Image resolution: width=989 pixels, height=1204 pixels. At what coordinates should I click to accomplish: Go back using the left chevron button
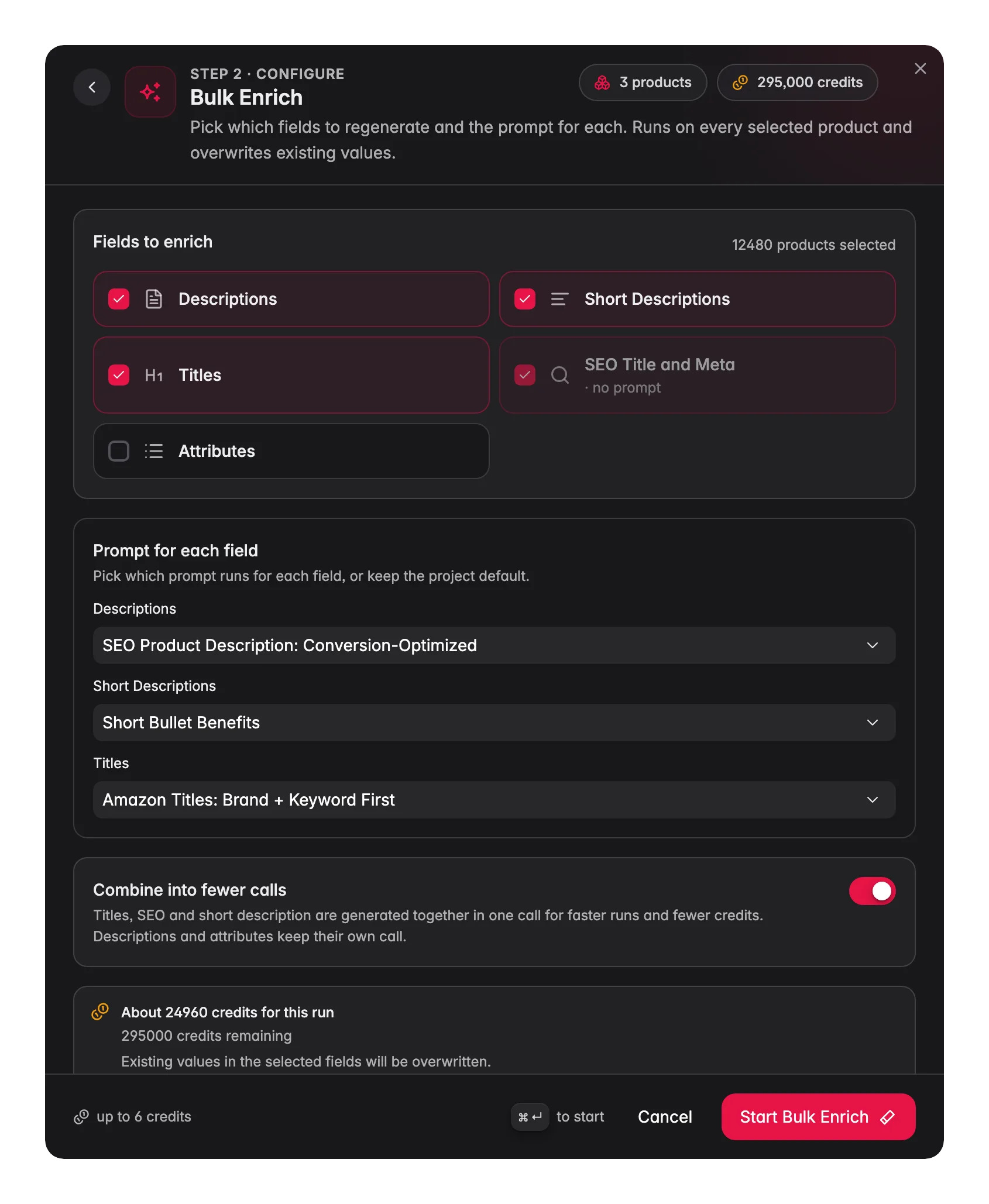(92, 87)
